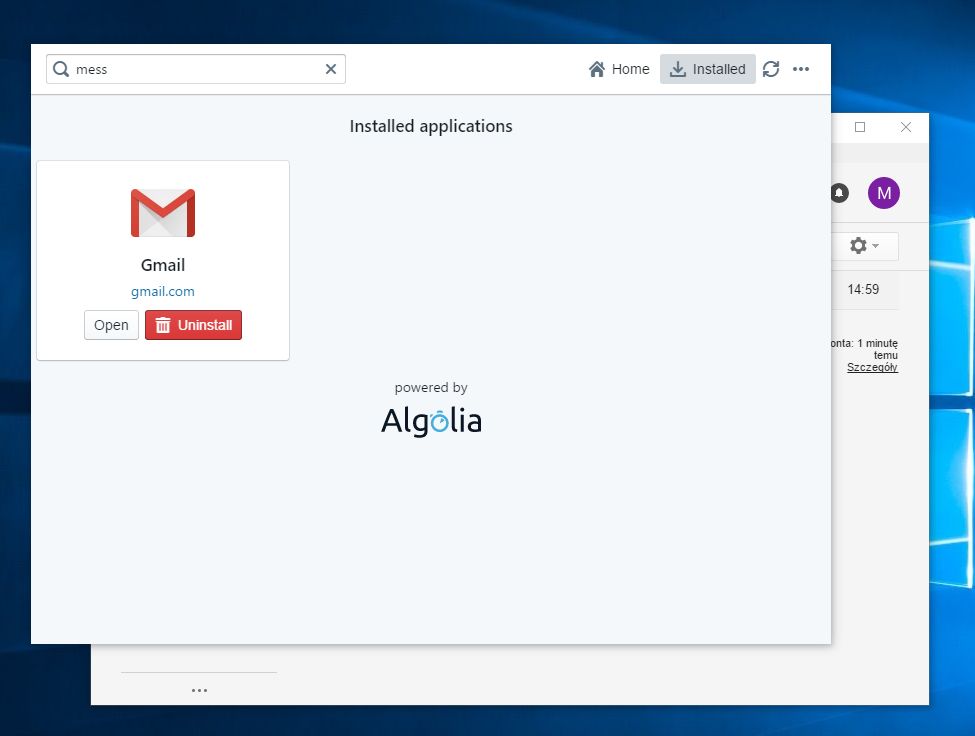975x736 pixels.
Task: Click the Gmail app name text
Action: pos(163,265)
